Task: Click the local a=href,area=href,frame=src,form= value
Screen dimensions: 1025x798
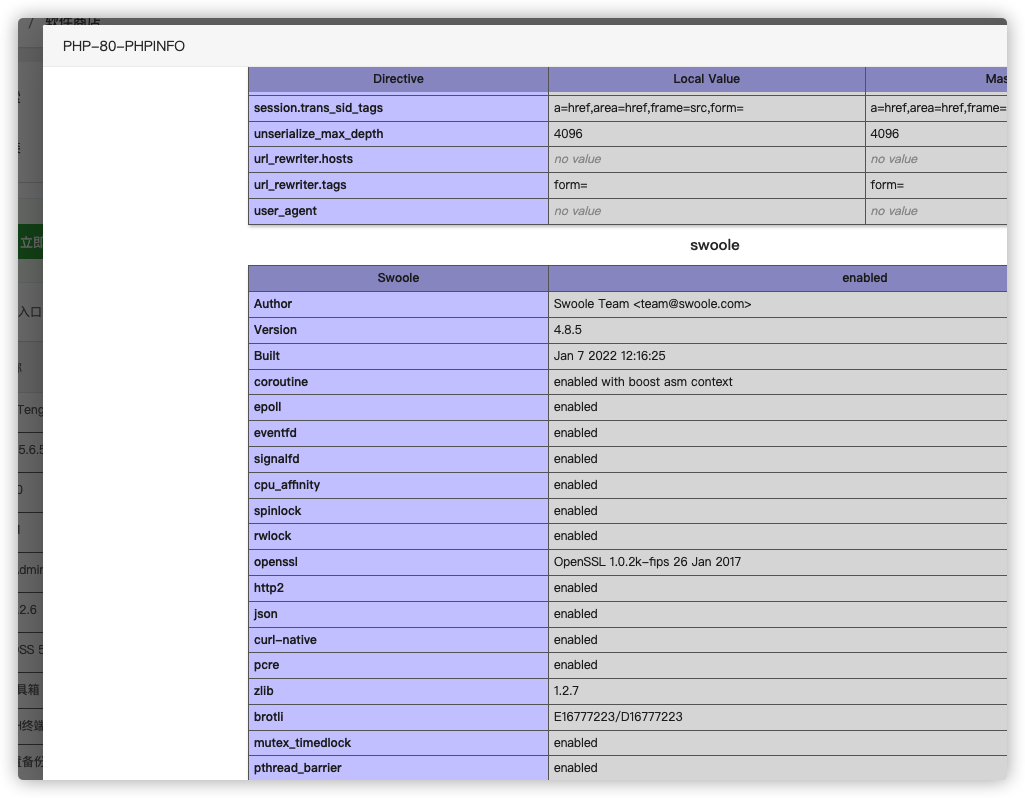Action: click(x=648, y=108)
